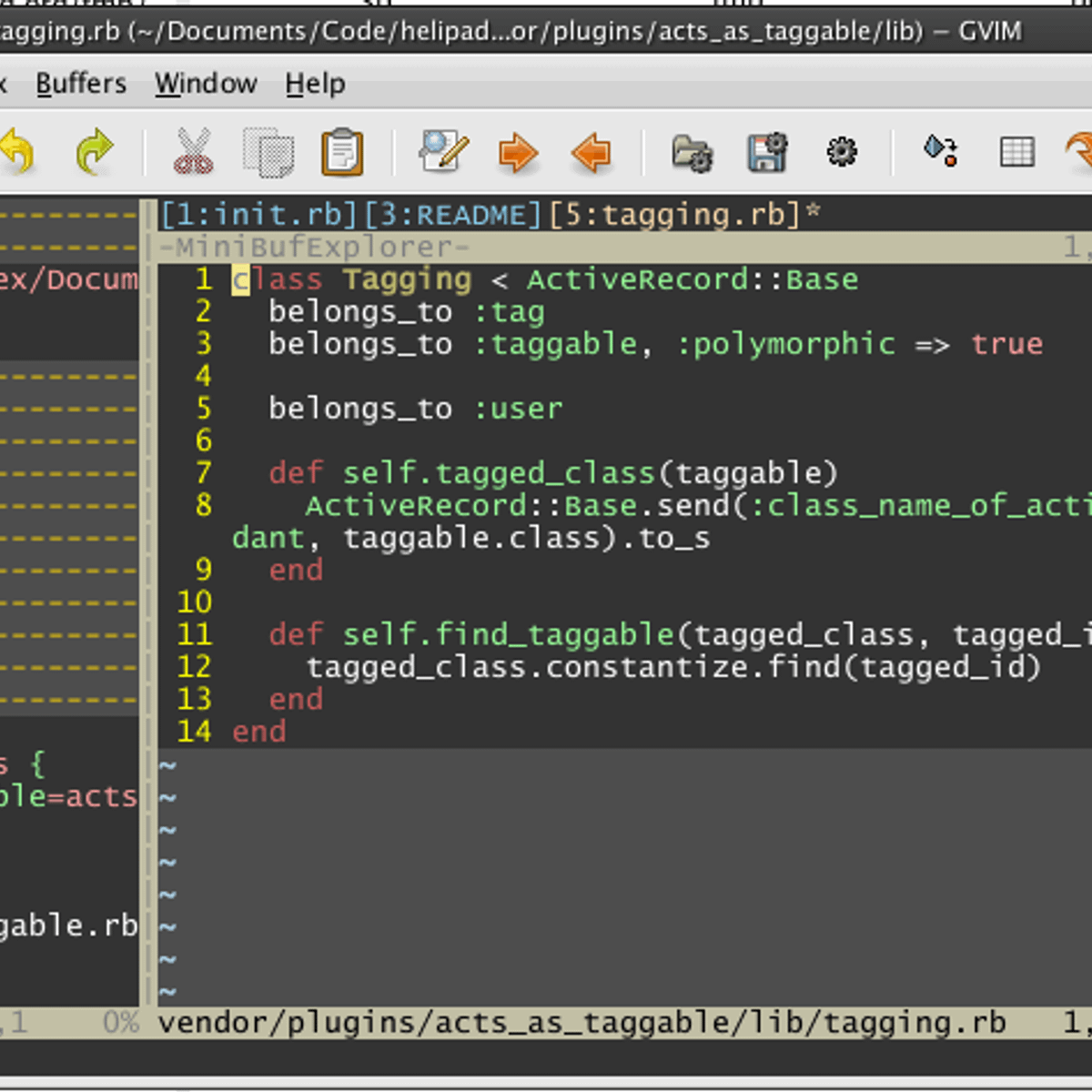Screen dimensions: 1092x1092
Task: Click the final end on line 14
Action: [258, 732]
